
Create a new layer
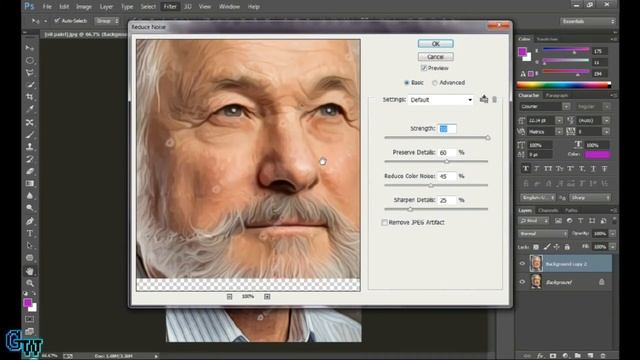coord(590,356)
